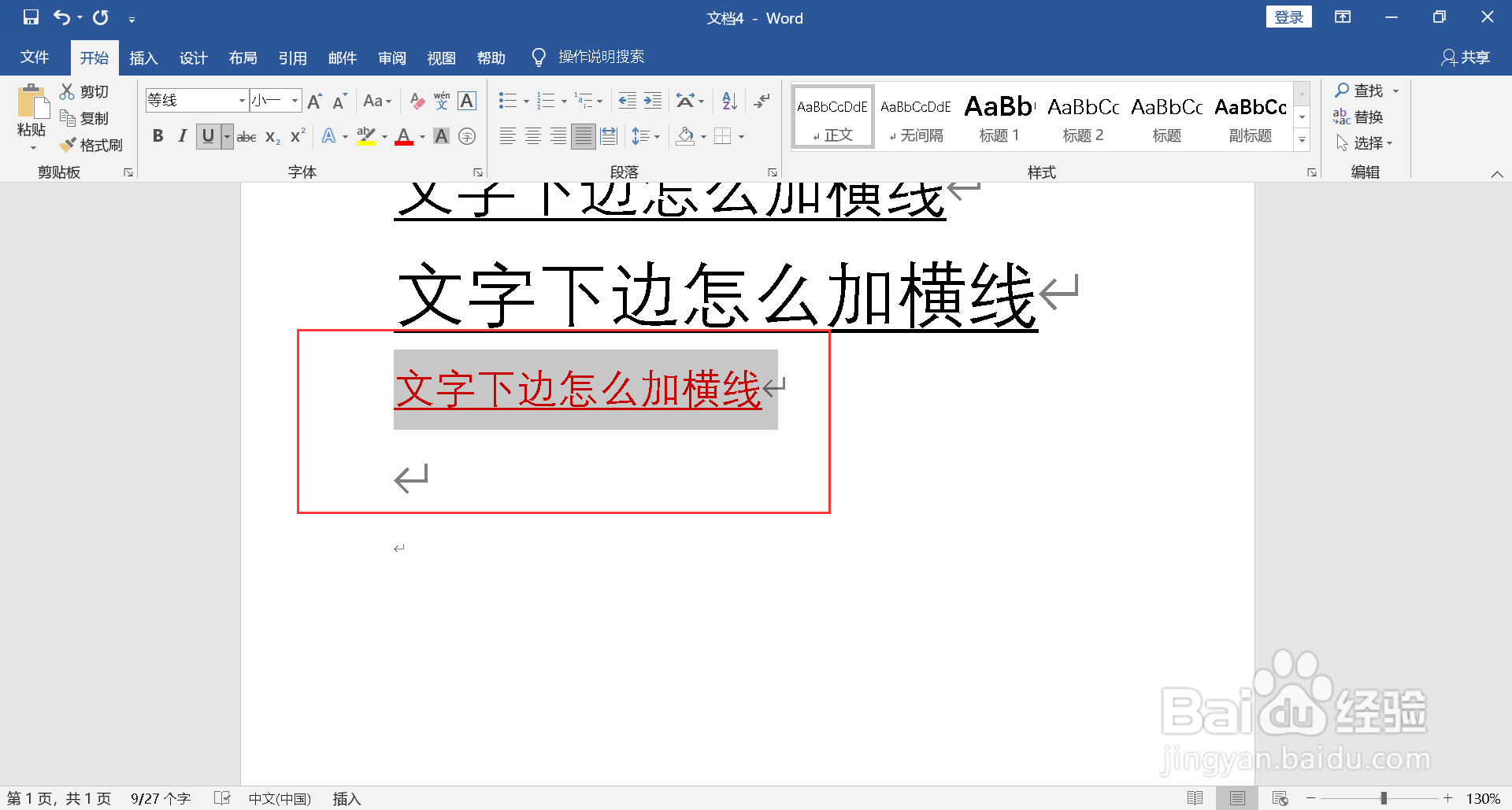Toggle strikethrough formatting
Screen dimensions: 1512x810
coord(246,137)
